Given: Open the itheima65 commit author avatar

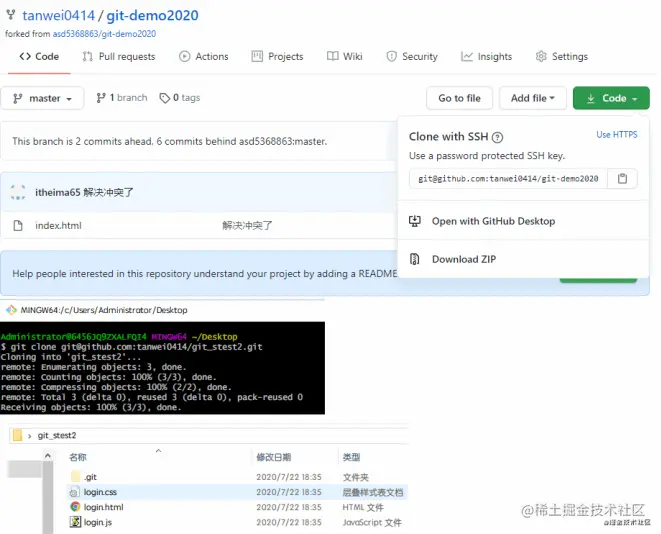Looking at the screenshot, I should coord(18,192).
